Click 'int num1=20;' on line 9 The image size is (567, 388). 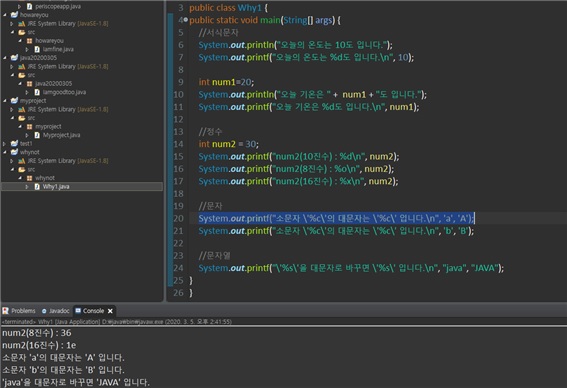[x=226, y=82]
